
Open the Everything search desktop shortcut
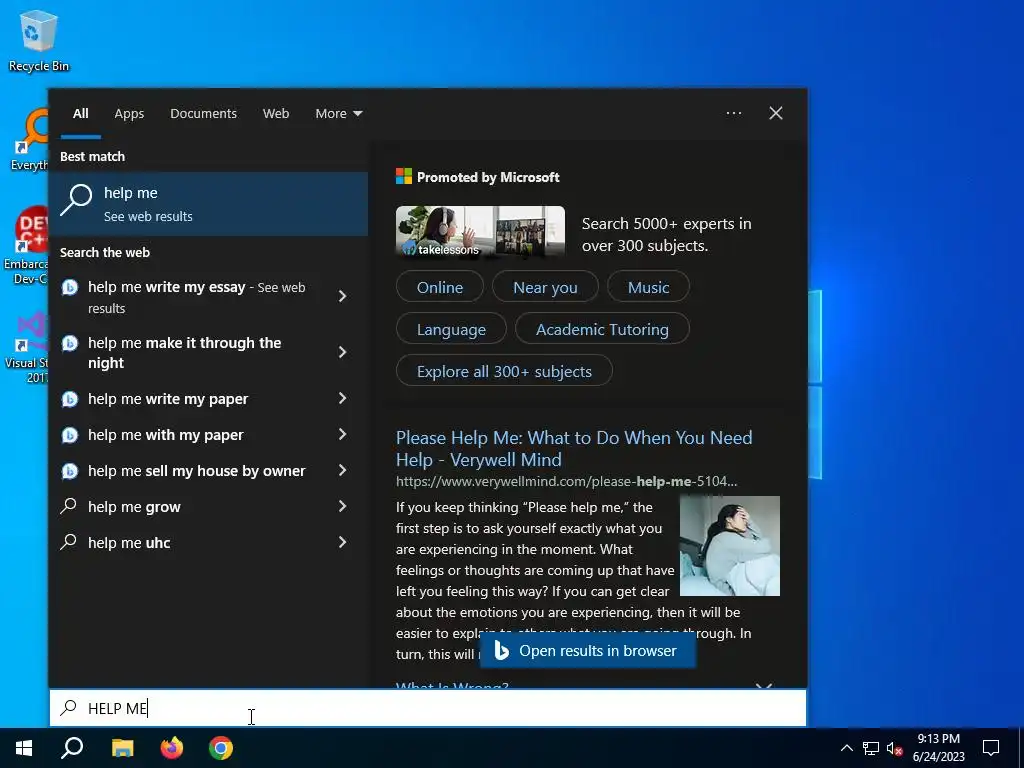tap(29, 140)
